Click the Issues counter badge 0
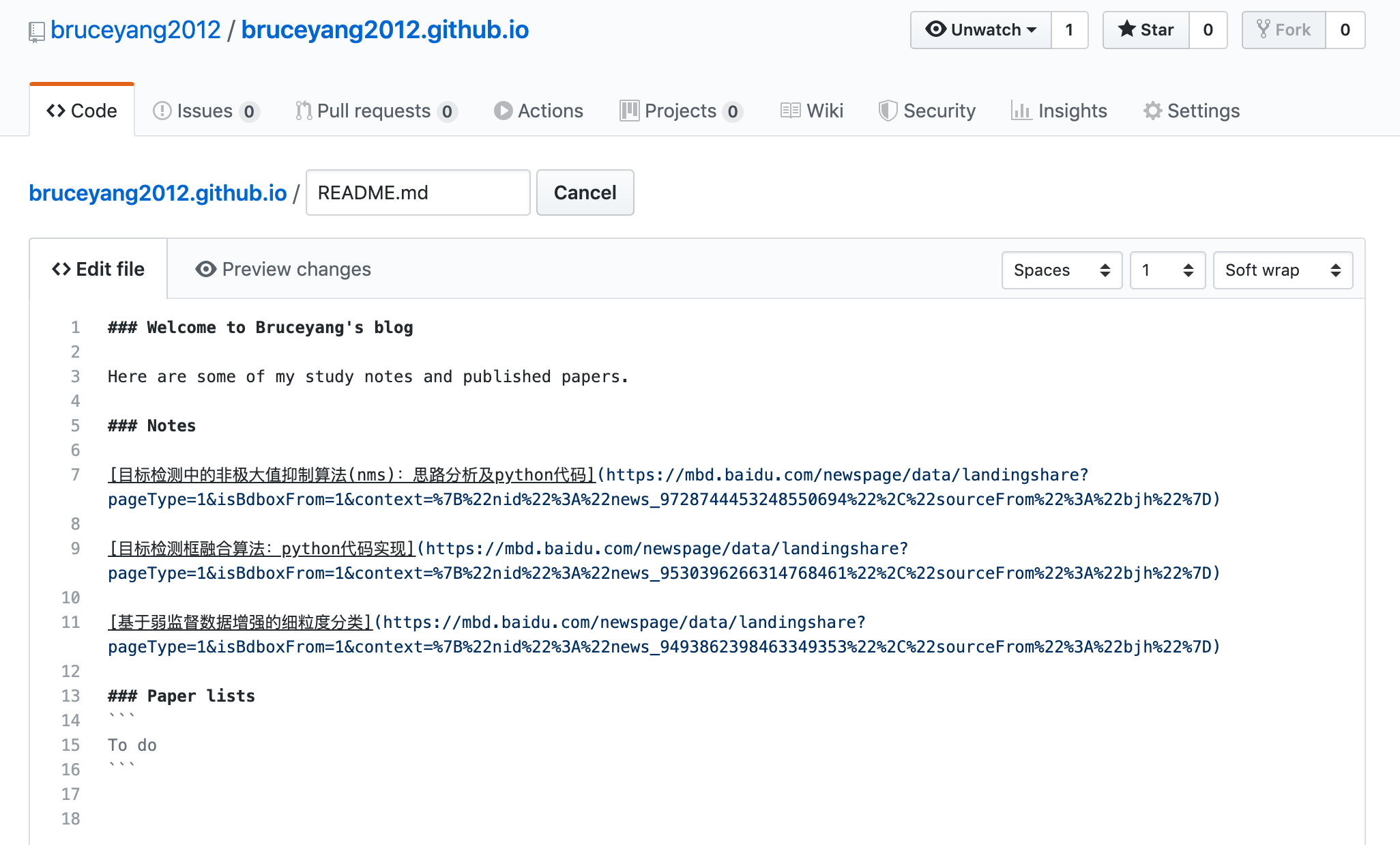Screen dimensions: 1400x845 pyautogui.click(x=249, y=111)
